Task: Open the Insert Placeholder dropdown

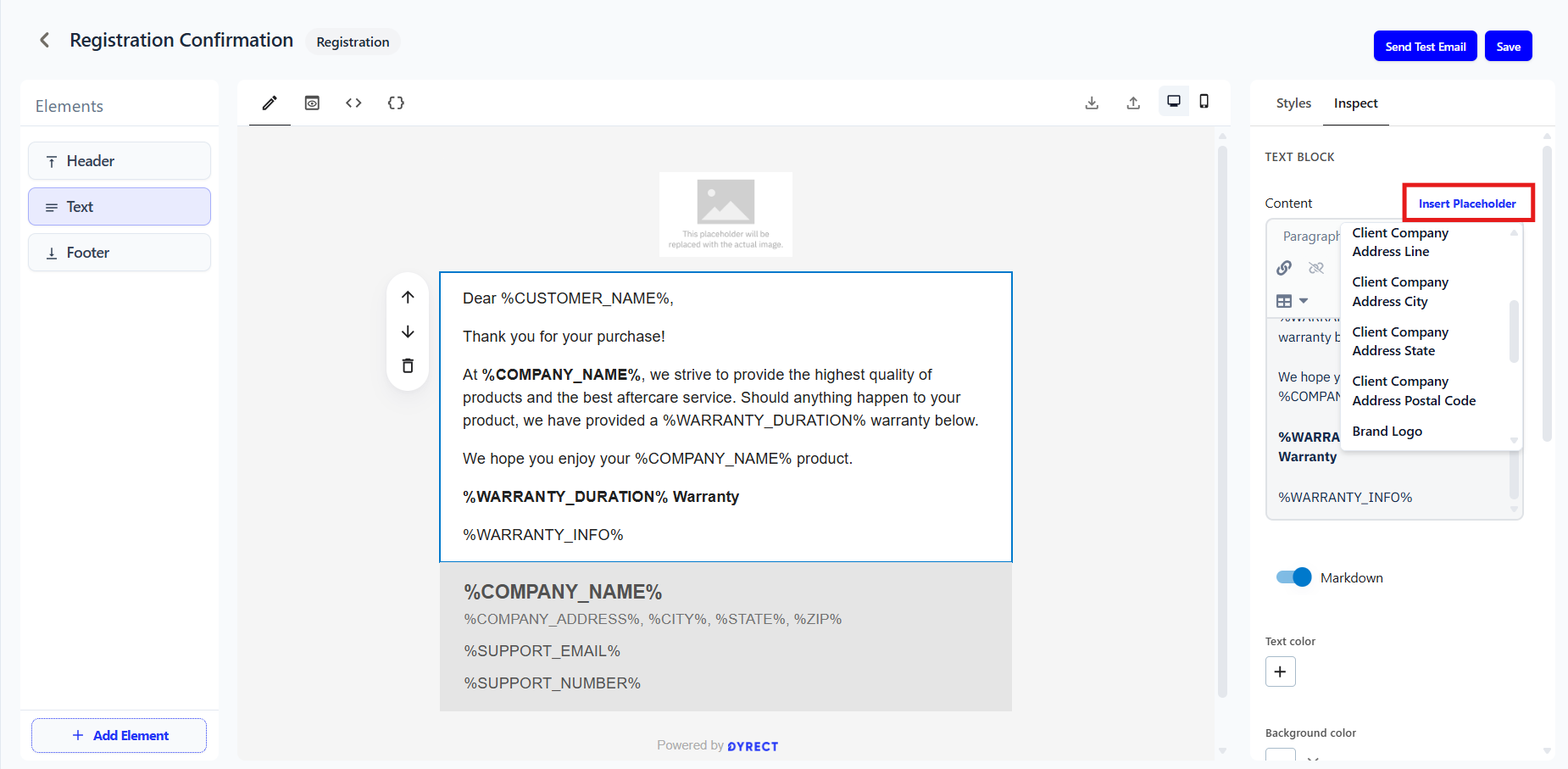Action: (x=1467, y=203)
